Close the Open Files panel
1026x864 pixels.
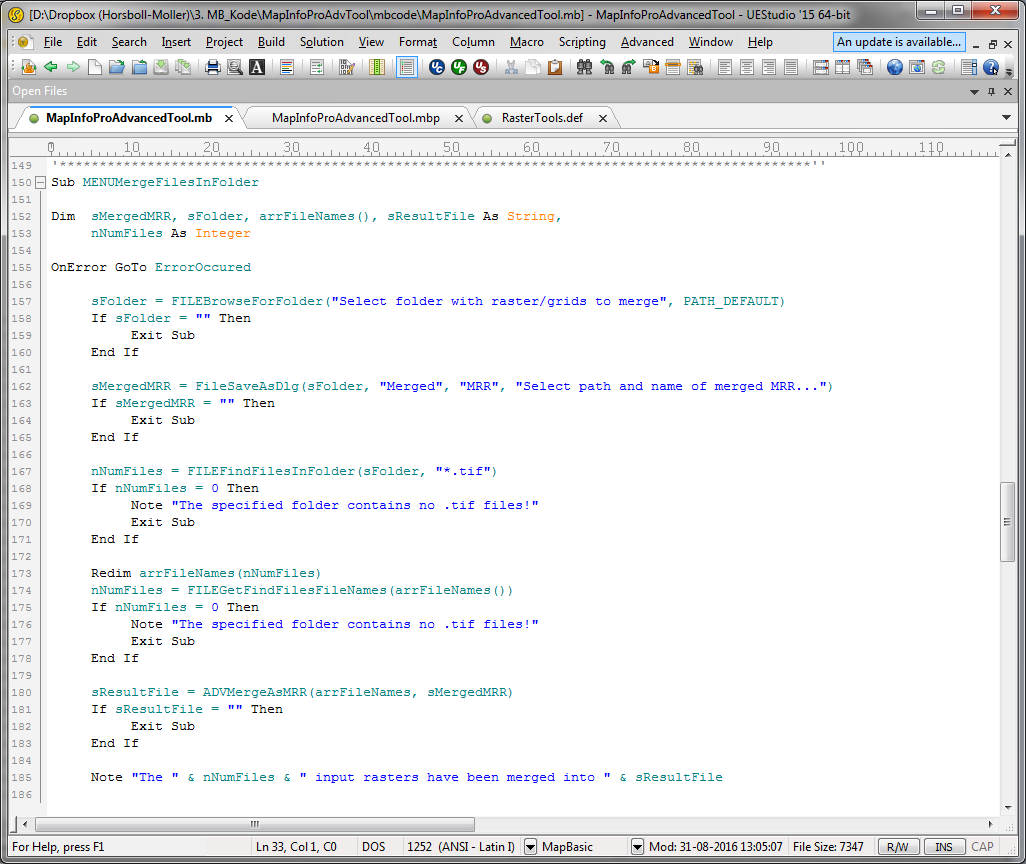[1008, 92]
